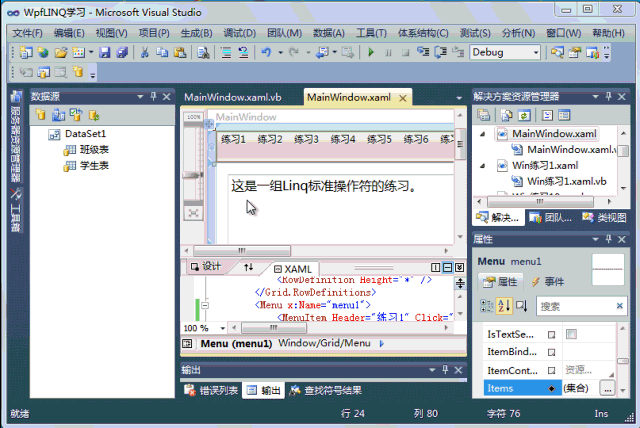The width and height of the screenshot is (640, 428).
Task: Collapse the XAML pane toggle
Action: (x=460, y=267)
